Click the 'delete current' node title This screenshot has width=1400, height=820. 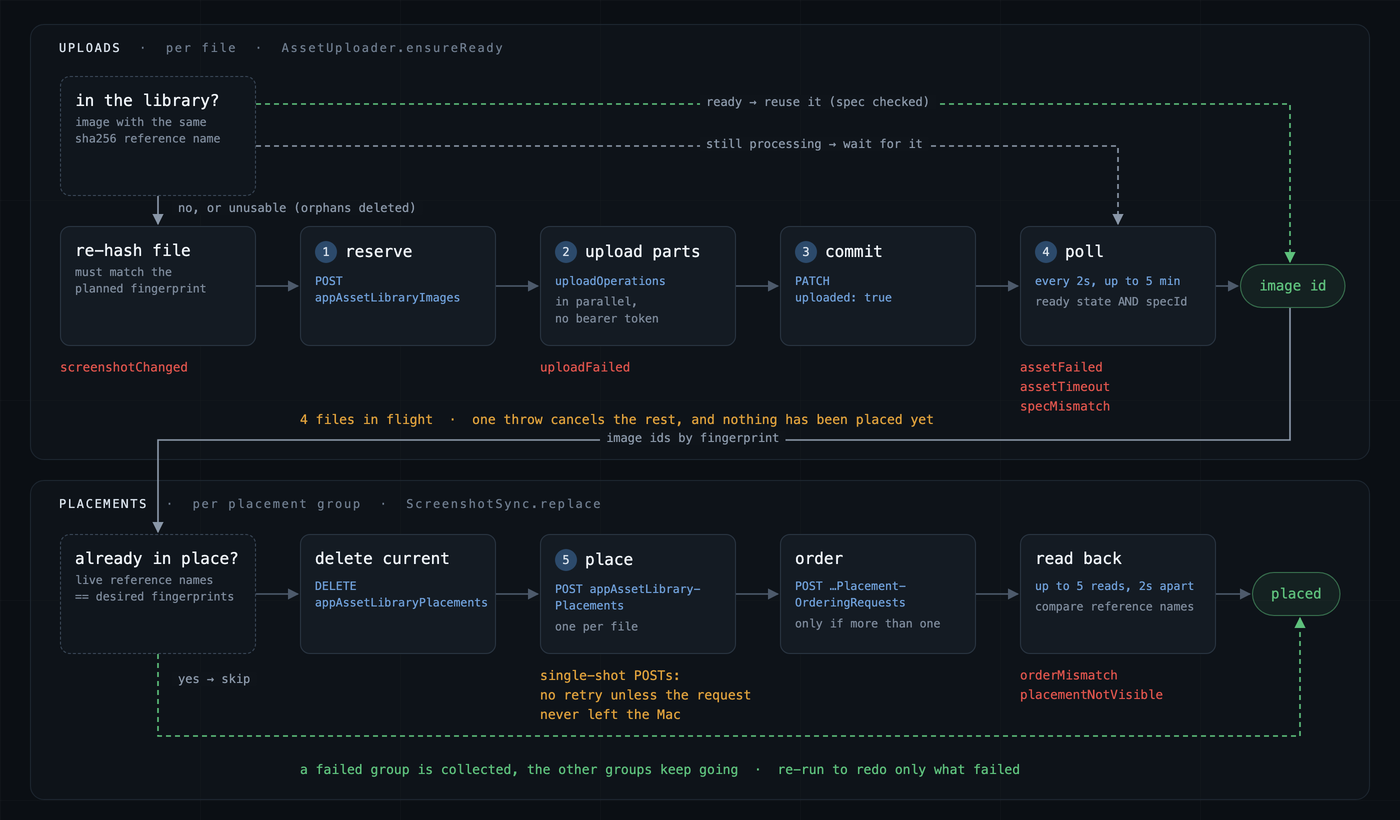tap(382, 559)
